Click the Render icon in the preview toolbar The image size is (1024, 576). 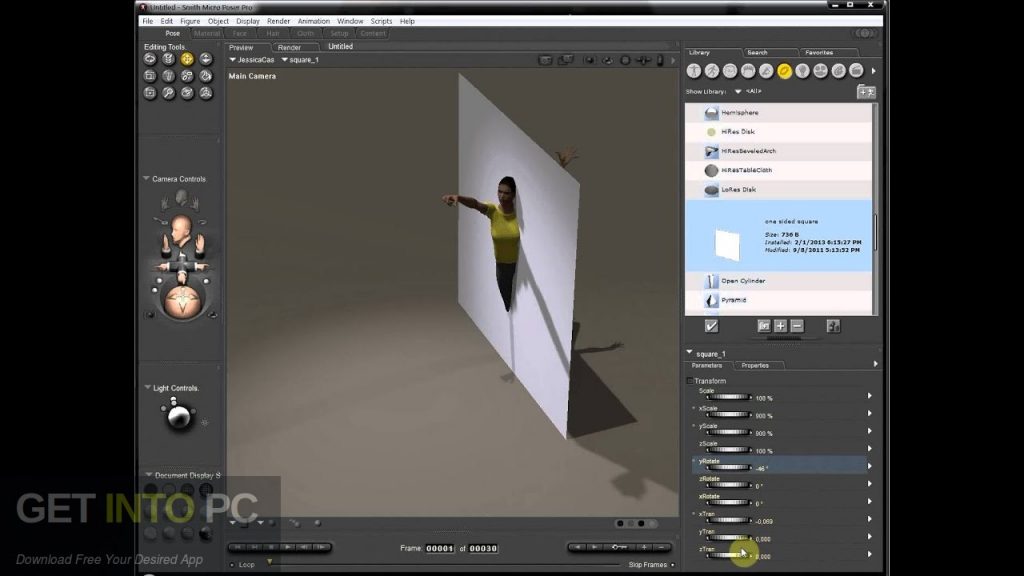pos(545,60)
